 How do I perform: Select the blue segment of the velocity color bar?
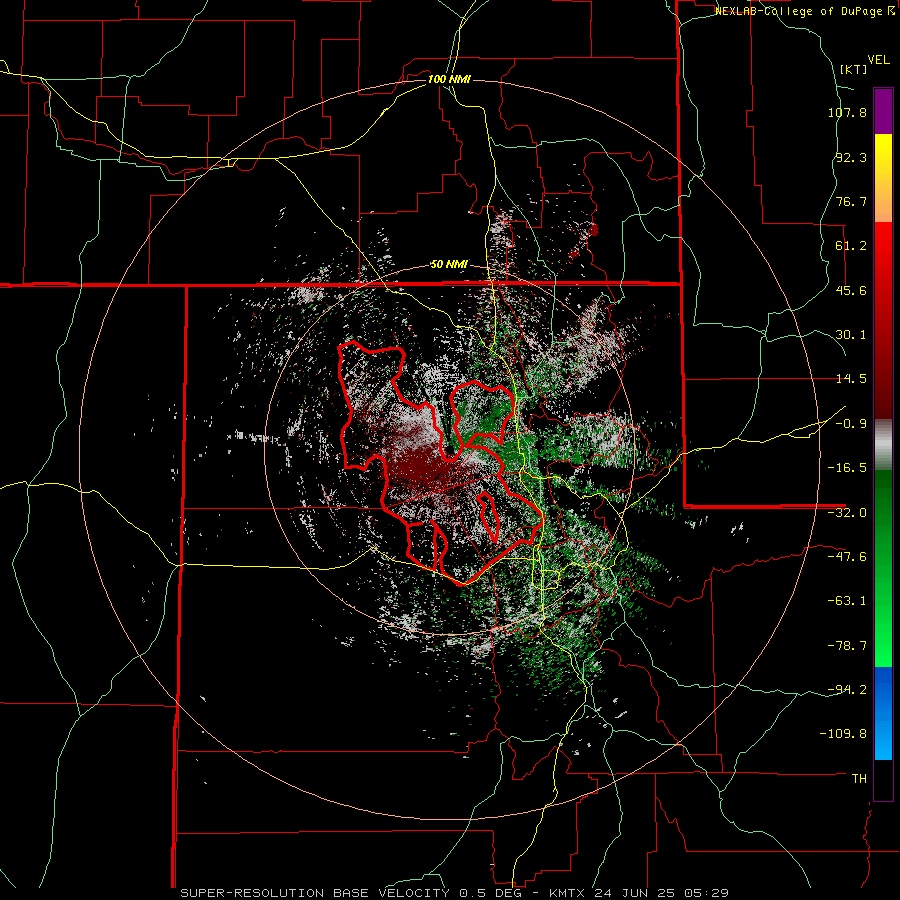coord(883,713)
